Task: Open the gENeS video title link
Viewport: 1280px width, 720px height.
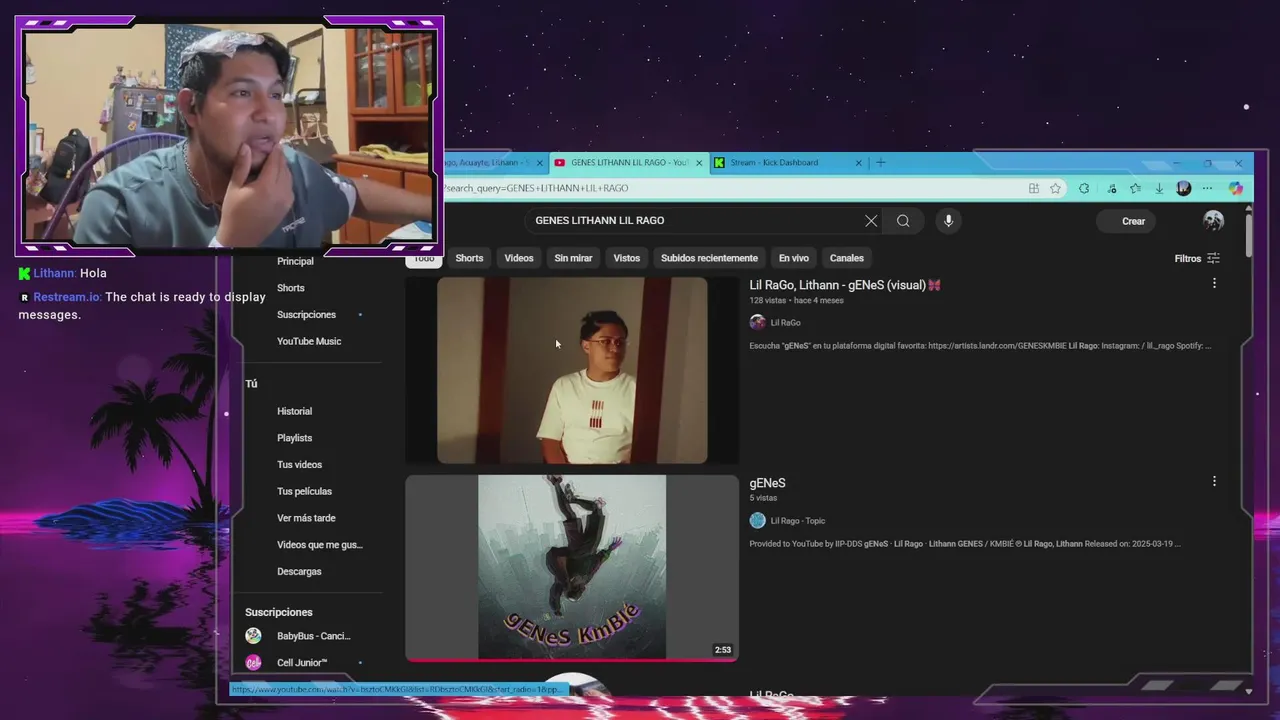Action: [x=767, y=483]
